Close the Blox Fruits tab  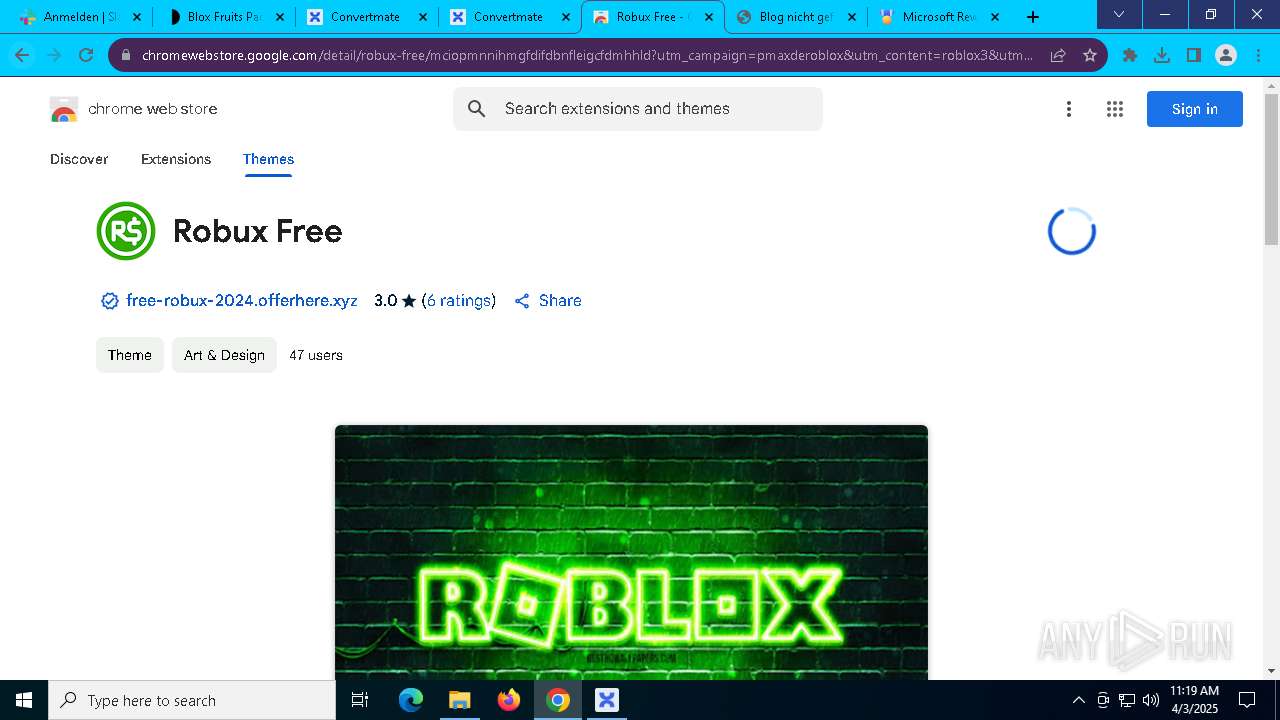pyautogui.click(x=280, y=17)
